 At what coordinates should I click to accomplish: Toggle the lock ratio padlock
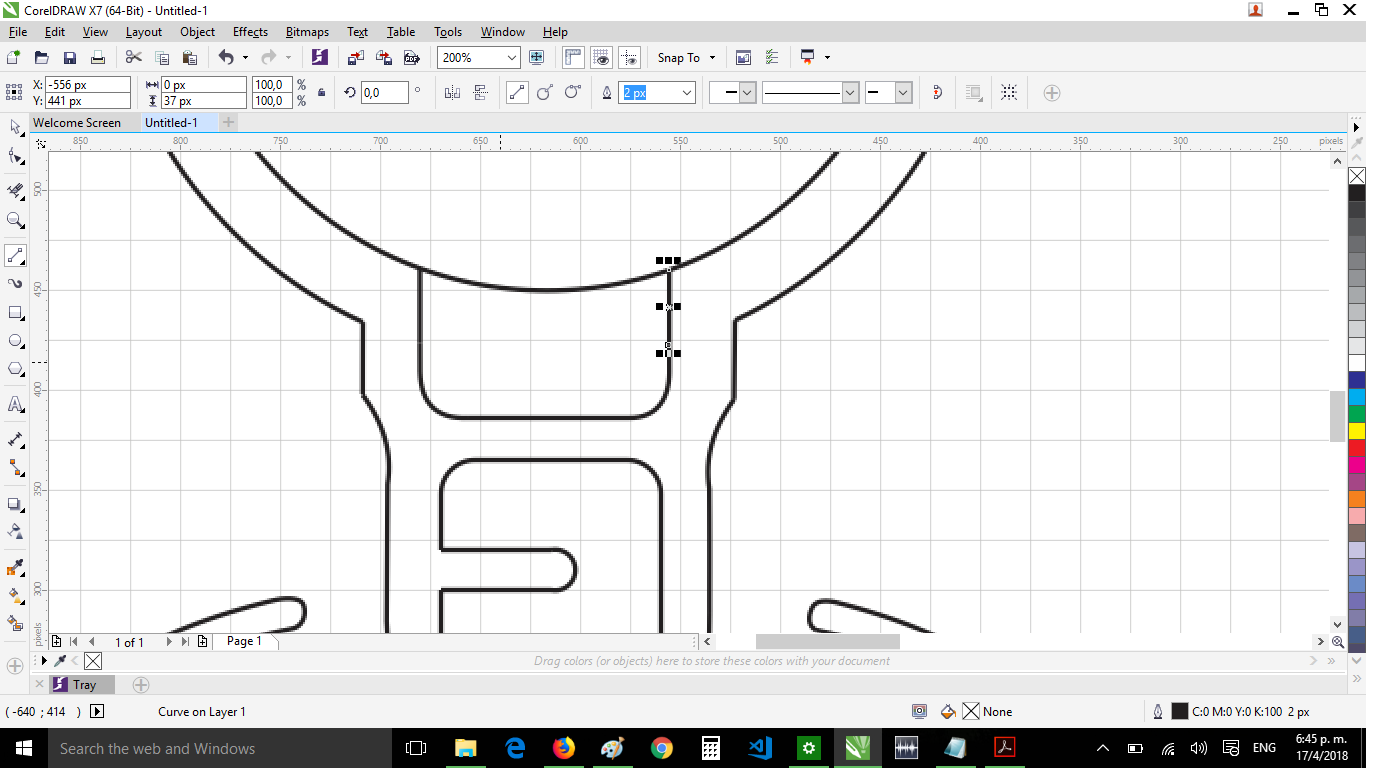[x=321, y=93]
